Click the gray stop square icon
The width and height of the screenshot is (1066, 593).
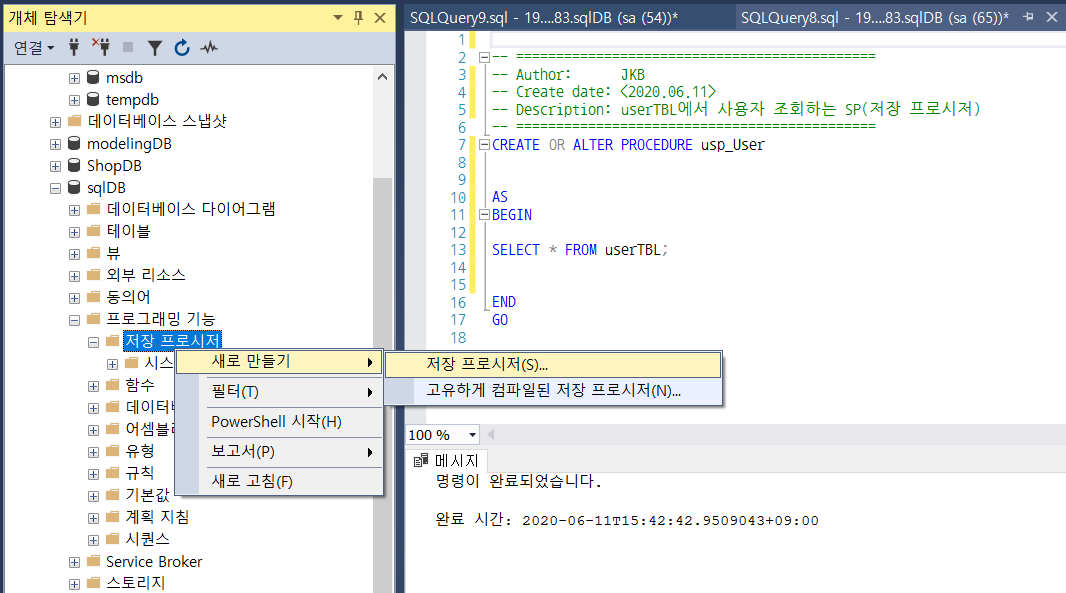point(128,47)
